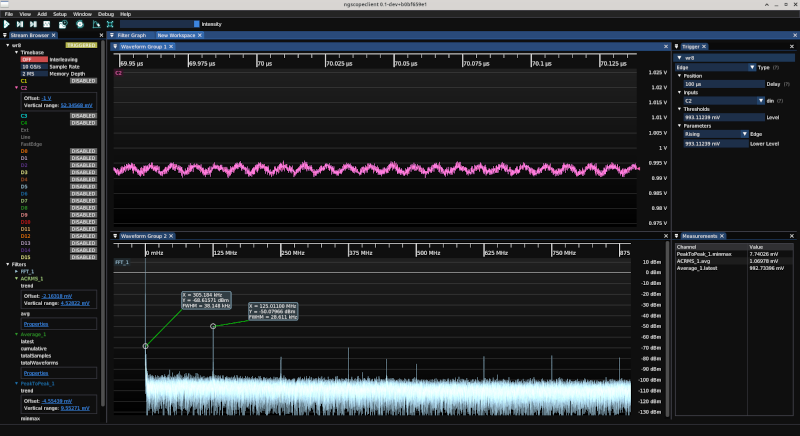Close the Measurements tab
Image resolution: width=800 pixels, height=436 pixels.
point(722,236)
